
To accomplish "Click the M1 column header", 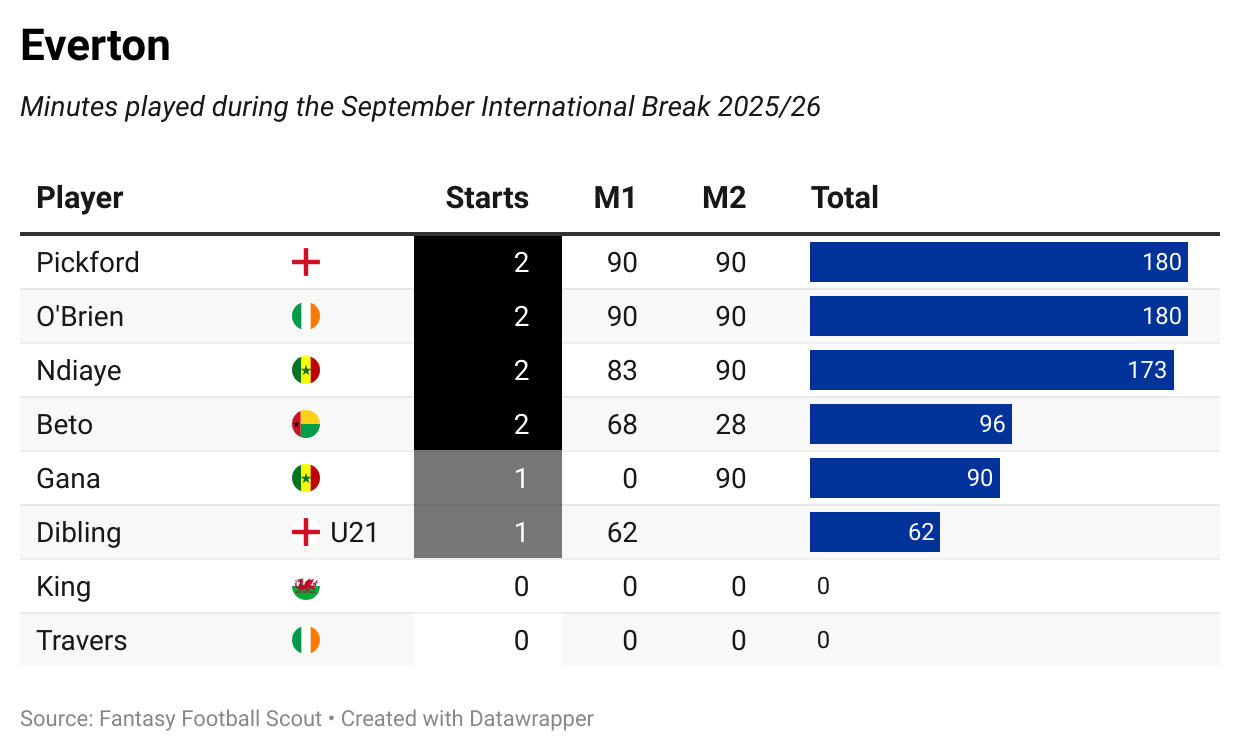I will click(x=615, y=198).
